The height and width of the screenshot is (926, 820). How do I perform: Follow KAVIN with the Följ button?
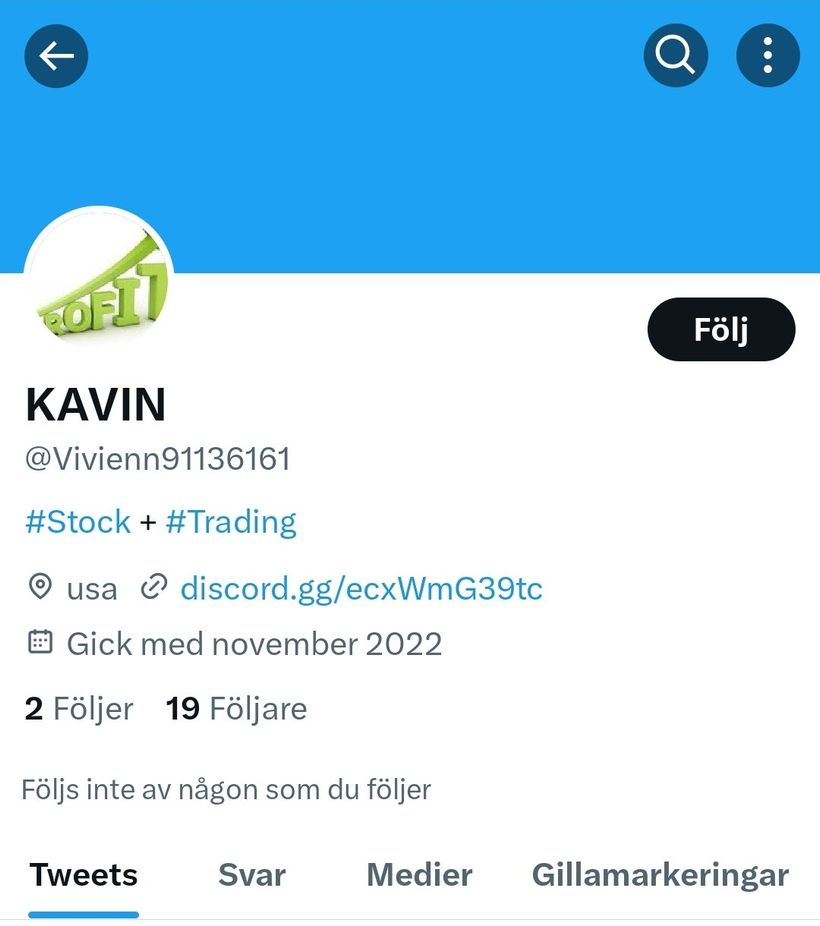point(721,329)
